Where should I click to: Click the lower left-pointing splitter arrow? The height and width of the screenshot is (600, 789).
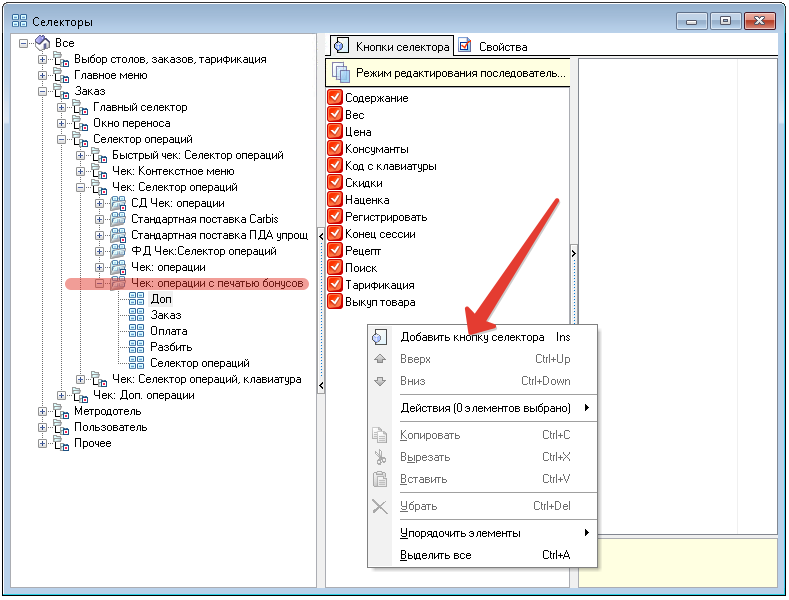[321, 386]
